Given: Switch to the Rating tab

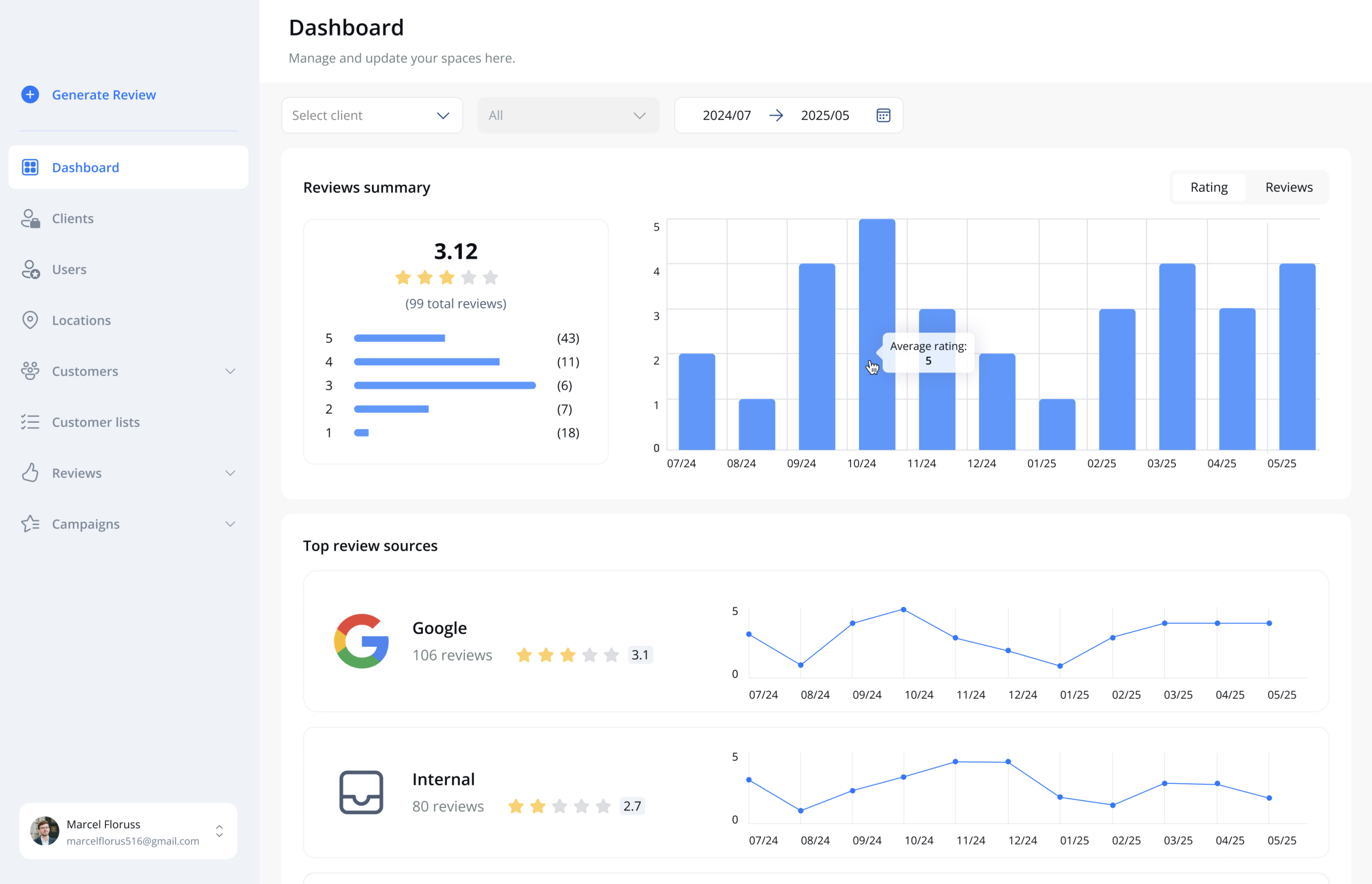Looking at the screenshot, I should (x=1209, y=187).
